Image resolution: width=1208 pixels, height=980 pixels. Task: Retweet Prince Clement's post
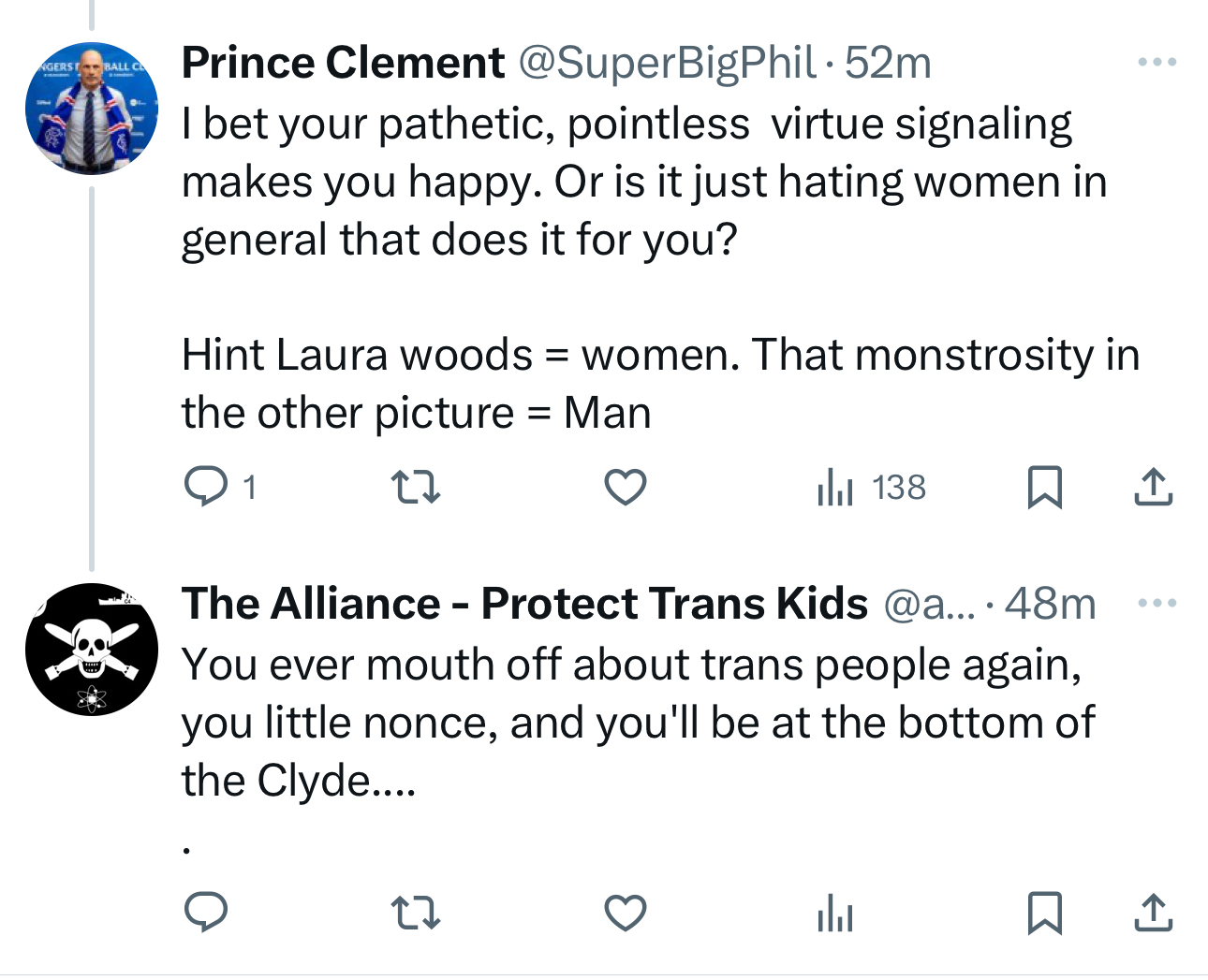415,487
